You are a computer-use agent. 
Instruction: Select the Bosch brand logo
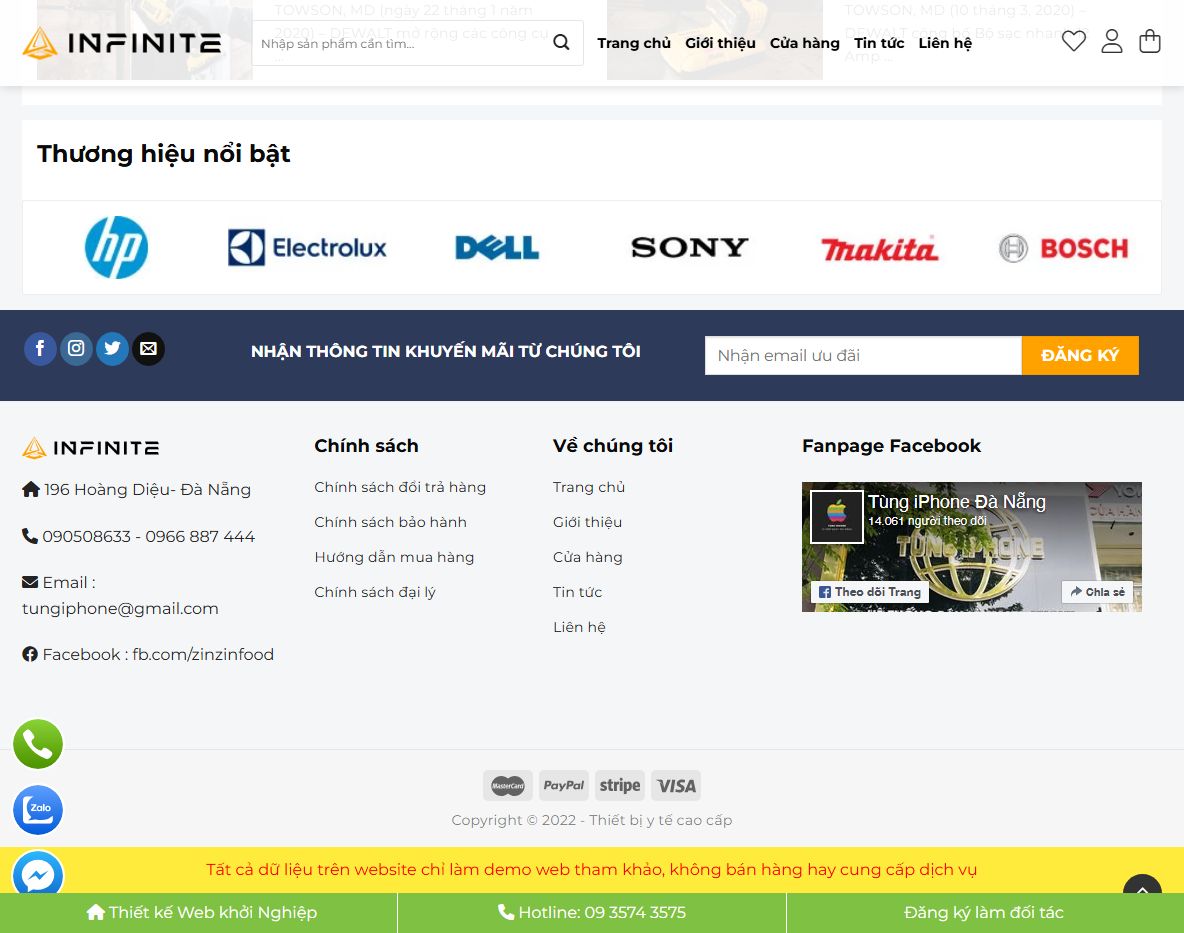(x=1063, y=248)
